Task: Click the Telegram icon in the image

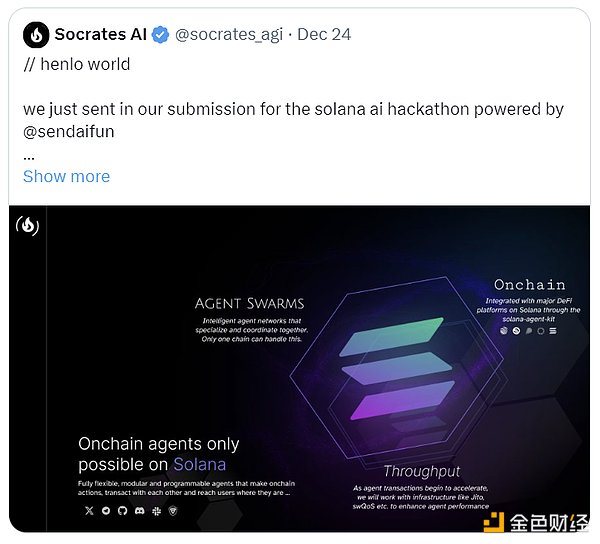Action: (x=105, y=511)
